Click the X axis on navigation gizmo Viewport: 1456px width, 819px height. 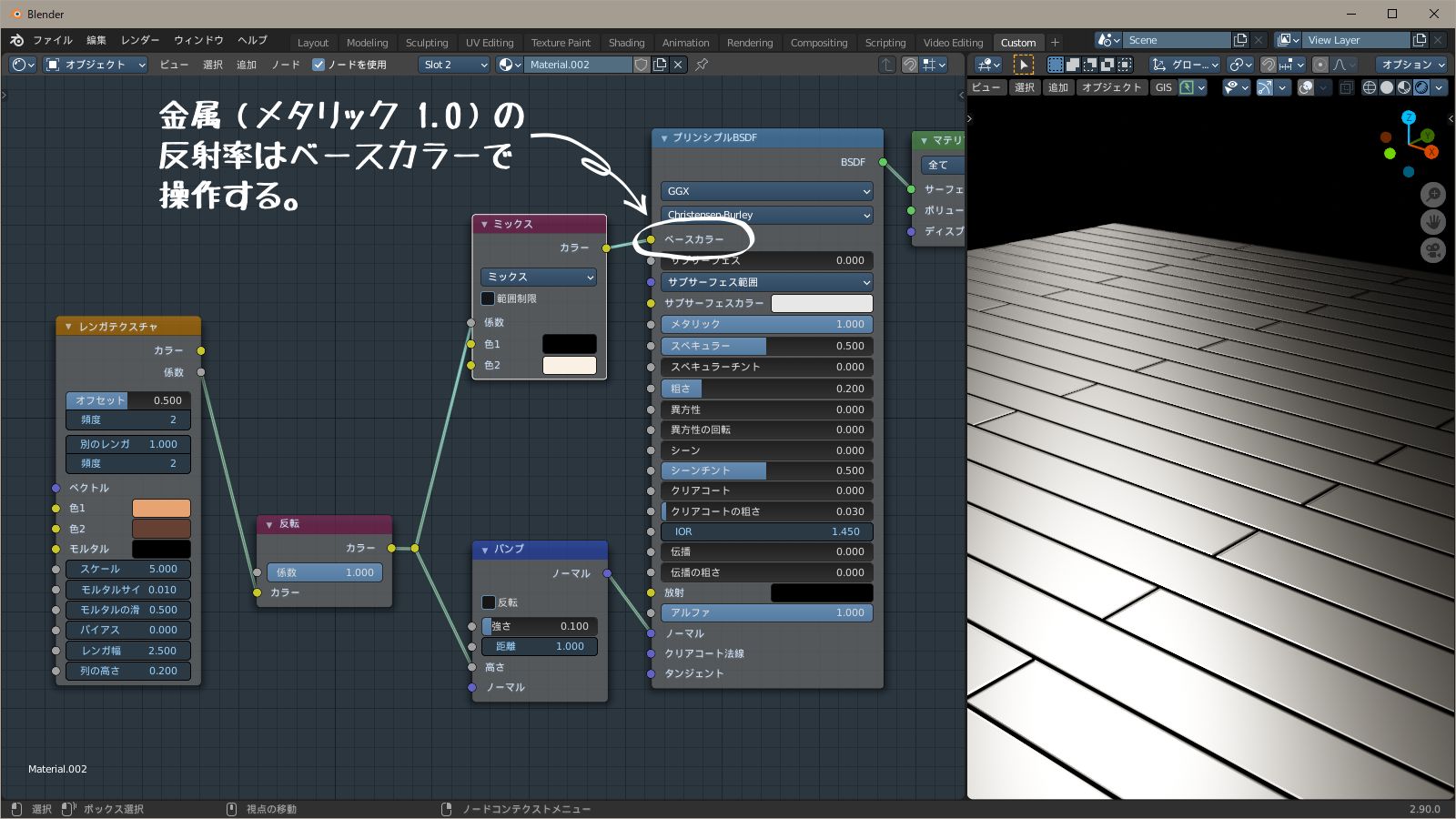click(1431, 152)
